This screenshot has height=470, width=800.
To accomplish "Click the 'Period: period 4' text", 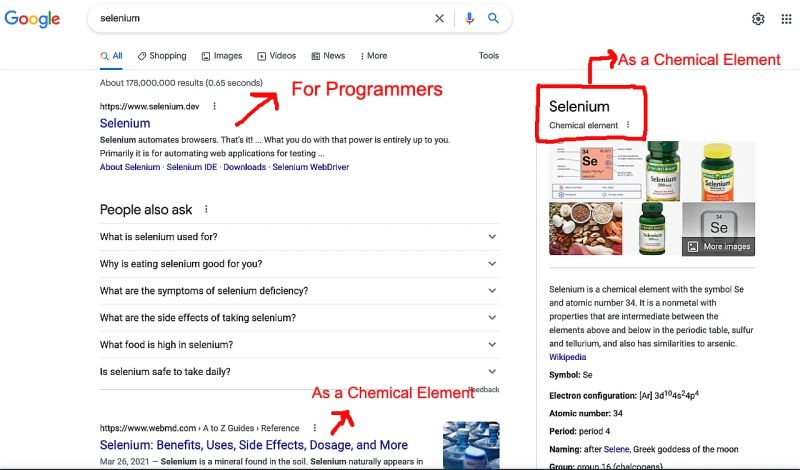I will coord(580,431).
